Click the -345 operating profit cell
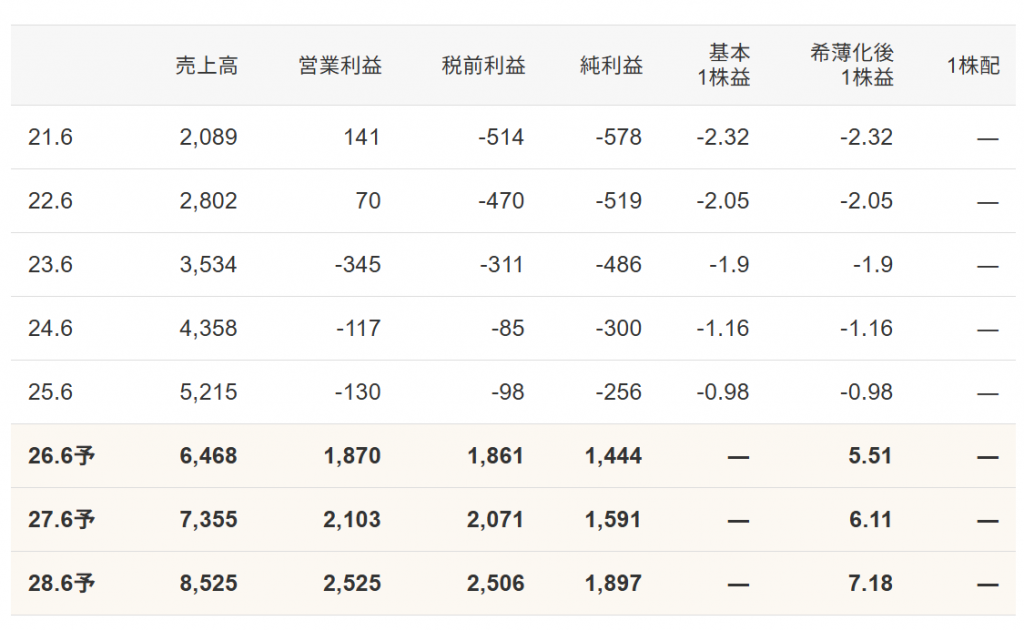The image size is (1024, 631). pyautogui.click(x=357, y=265)
